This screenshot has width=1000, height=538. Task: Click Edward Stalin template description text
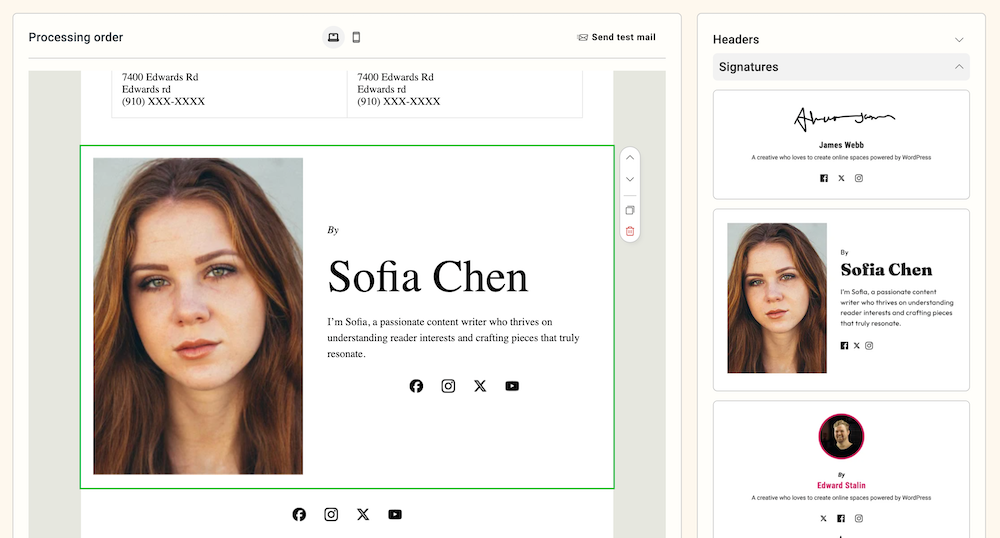tap(841, 498)
